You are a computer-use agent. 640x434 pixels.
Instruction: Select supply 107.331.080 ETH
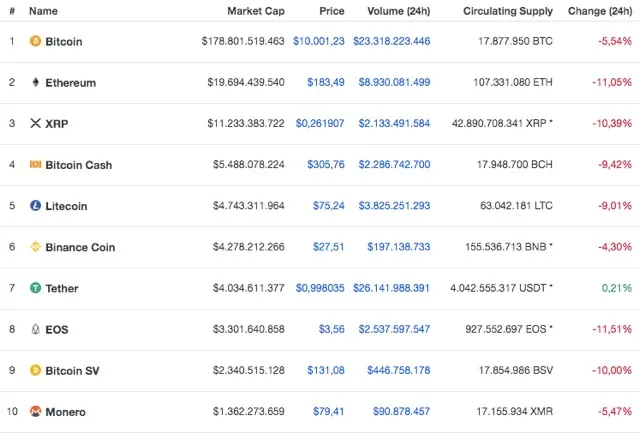click(x=513, y=82)
